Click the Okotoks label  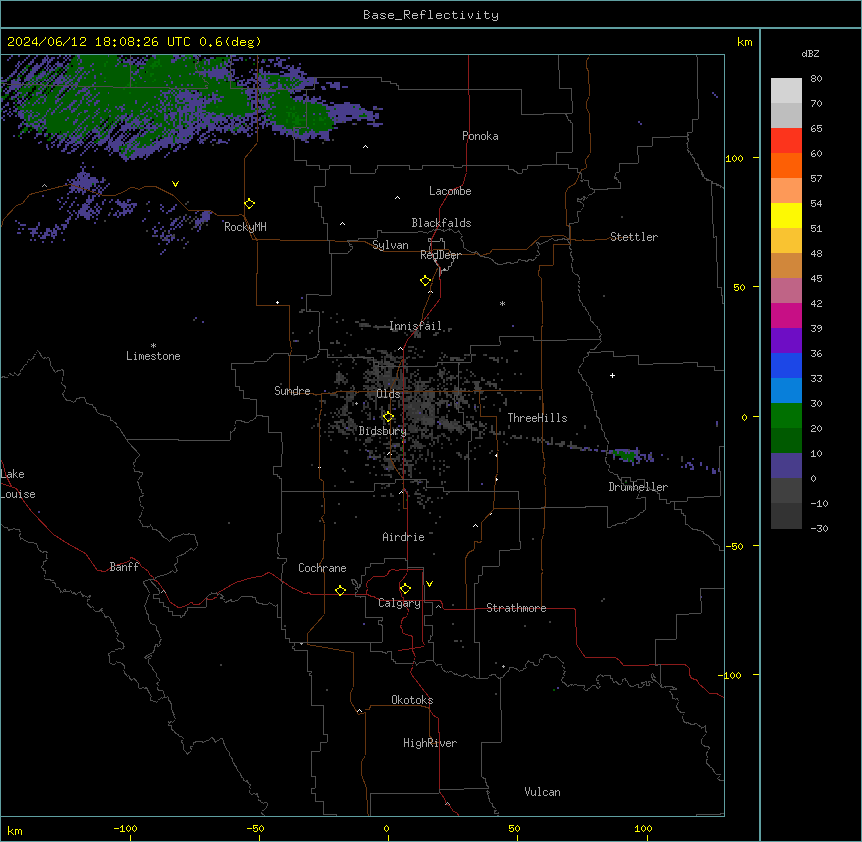412,700
